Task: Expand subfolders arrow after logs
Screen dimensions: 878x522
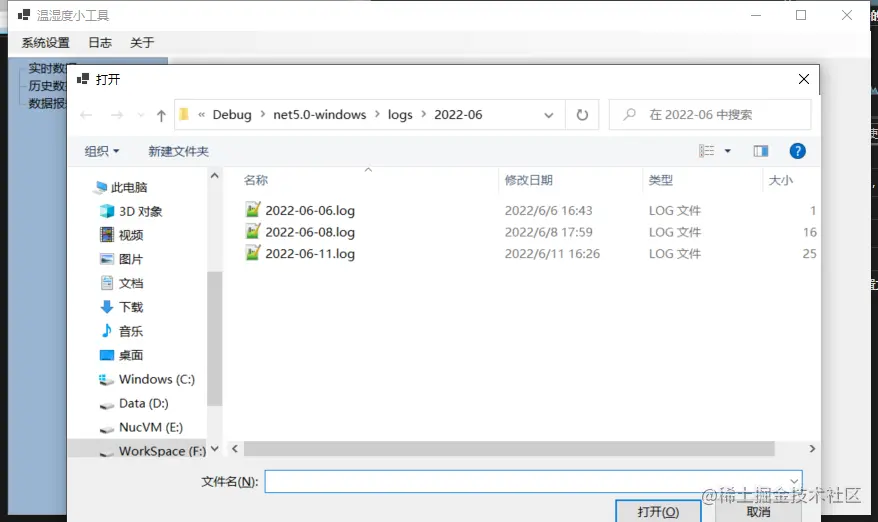Action: pos(423,114)
